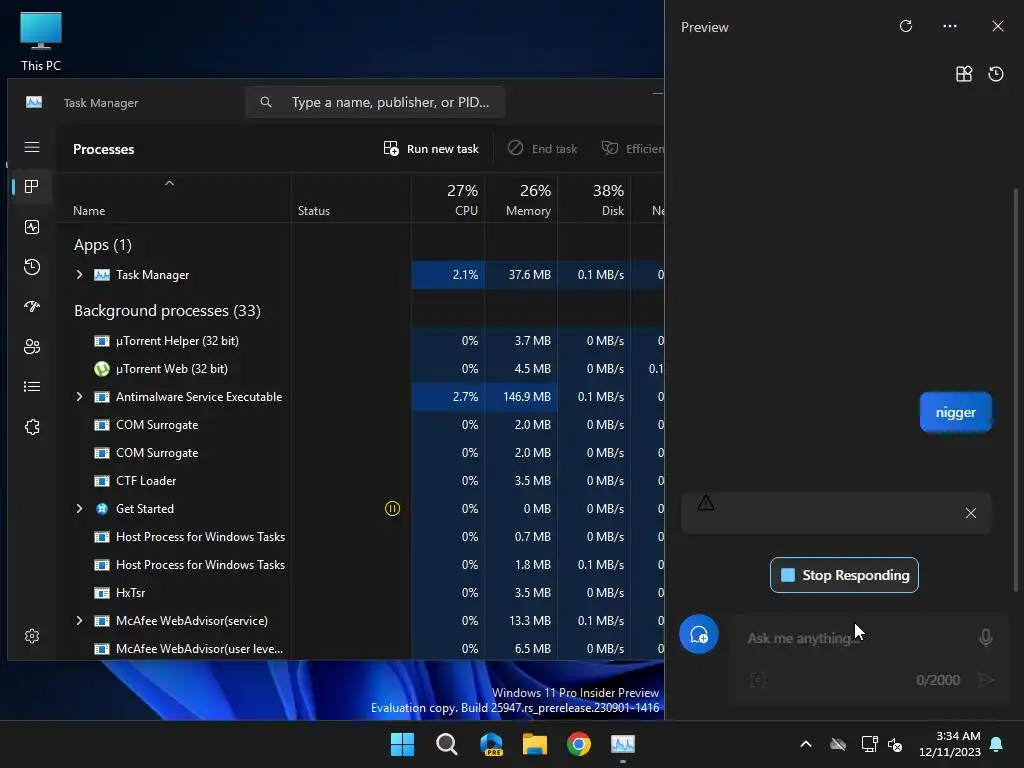Expand the Task Manager app row
This screenshot has height=768, width=1024.
(x=80, y=275)
